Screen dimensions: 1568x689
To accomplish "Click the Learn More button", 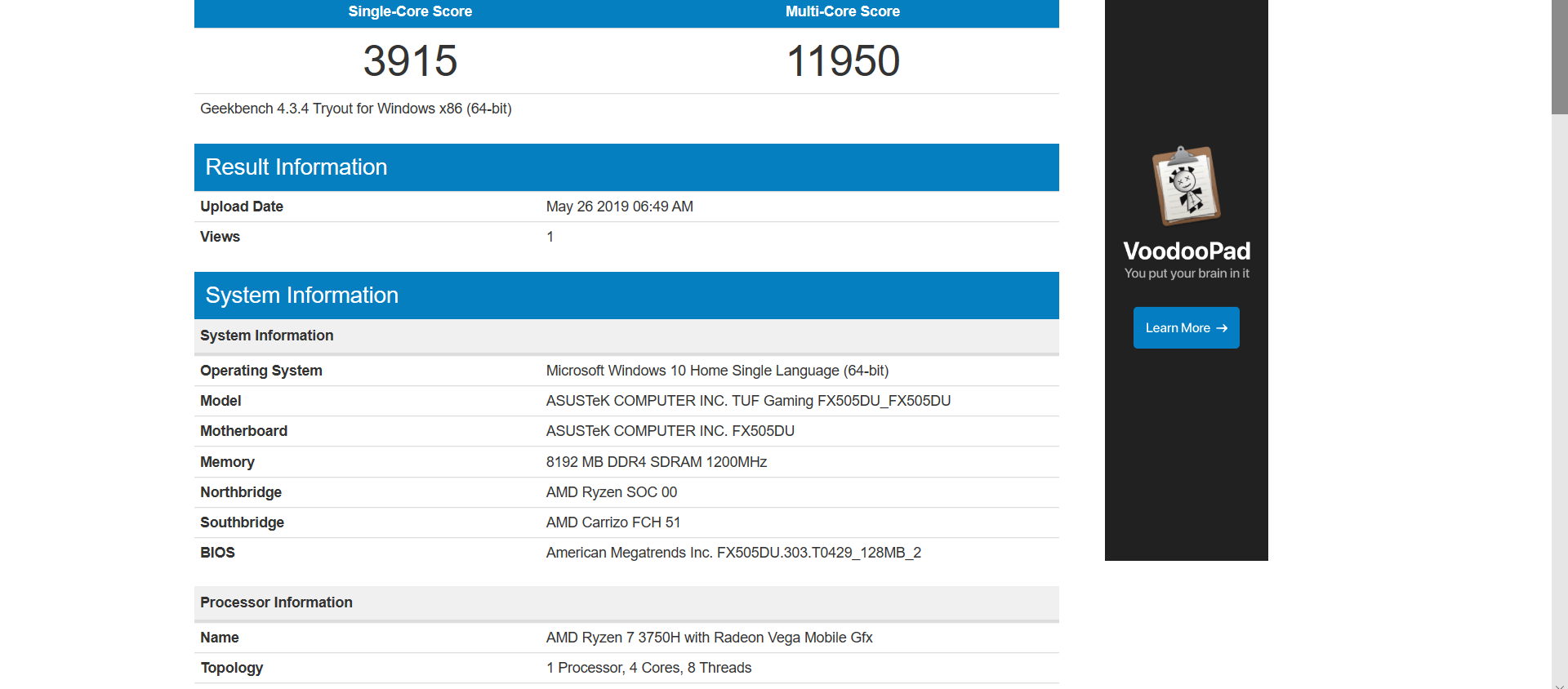I will (1186, 327).
